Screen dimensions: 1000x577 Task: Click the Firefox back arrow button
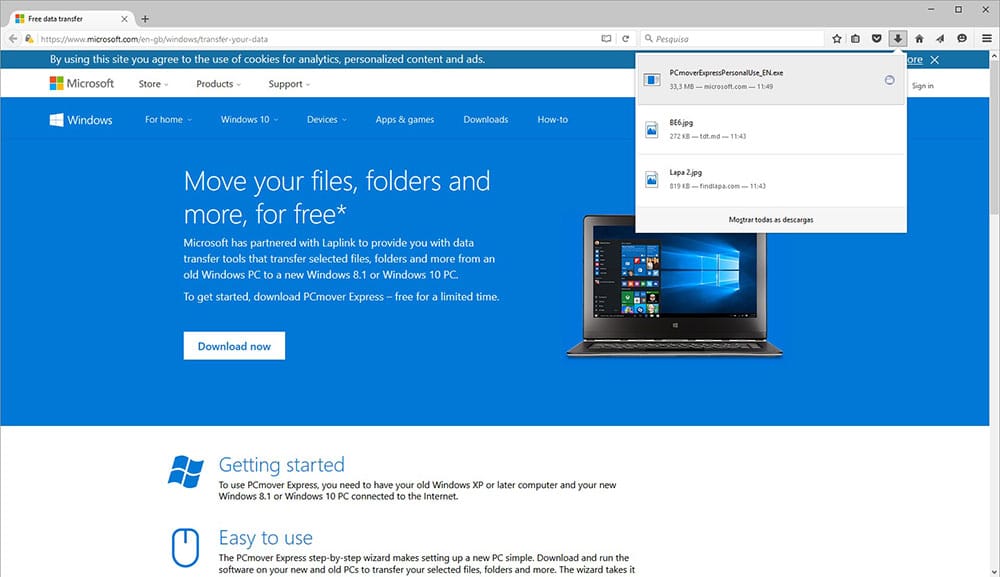pos(13,38)
